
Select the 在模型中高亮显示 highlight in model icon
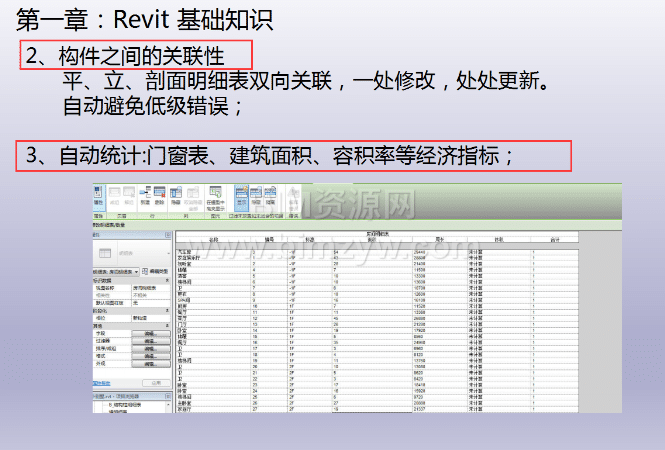pyautogui.click(x=215, y=198)
